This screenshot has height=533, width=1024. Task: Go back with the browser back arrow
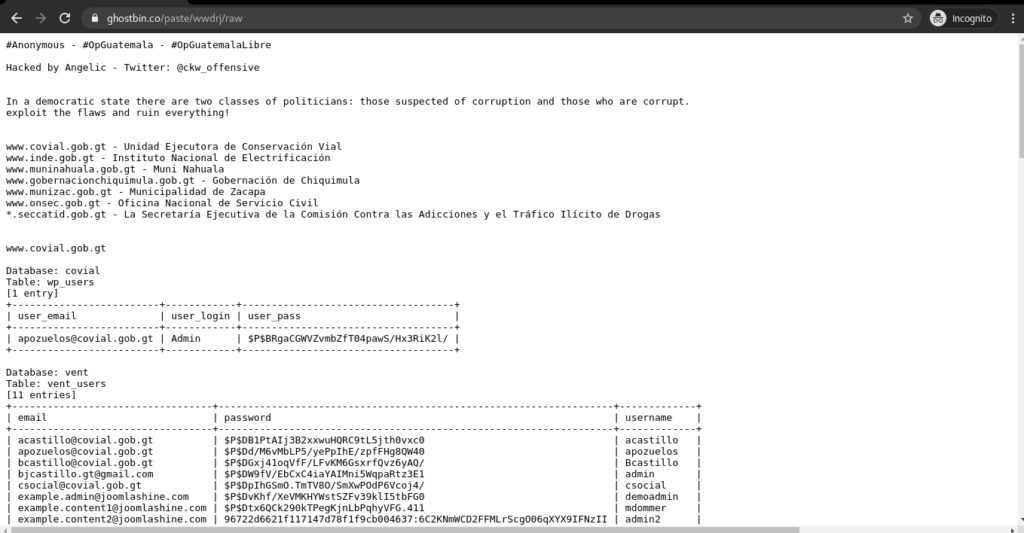pyautogui.click(x=17, y=18)
